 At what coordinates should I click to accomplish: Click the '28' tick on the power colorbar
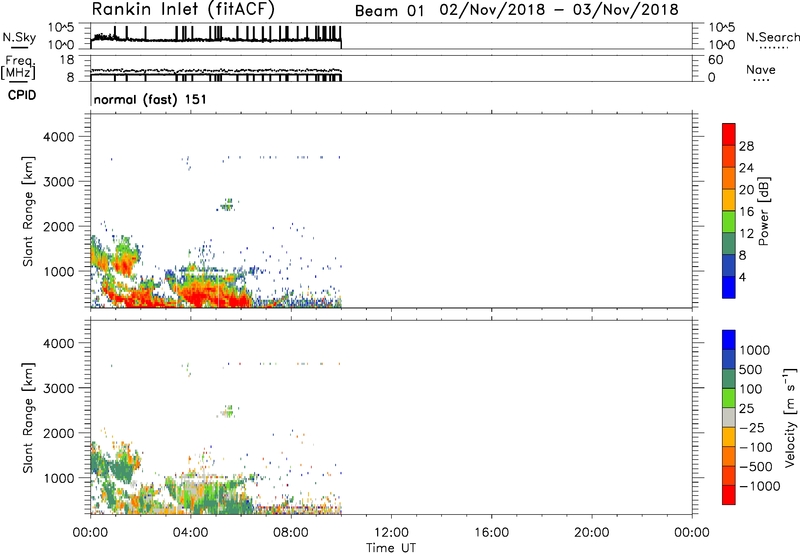[746, 146]
